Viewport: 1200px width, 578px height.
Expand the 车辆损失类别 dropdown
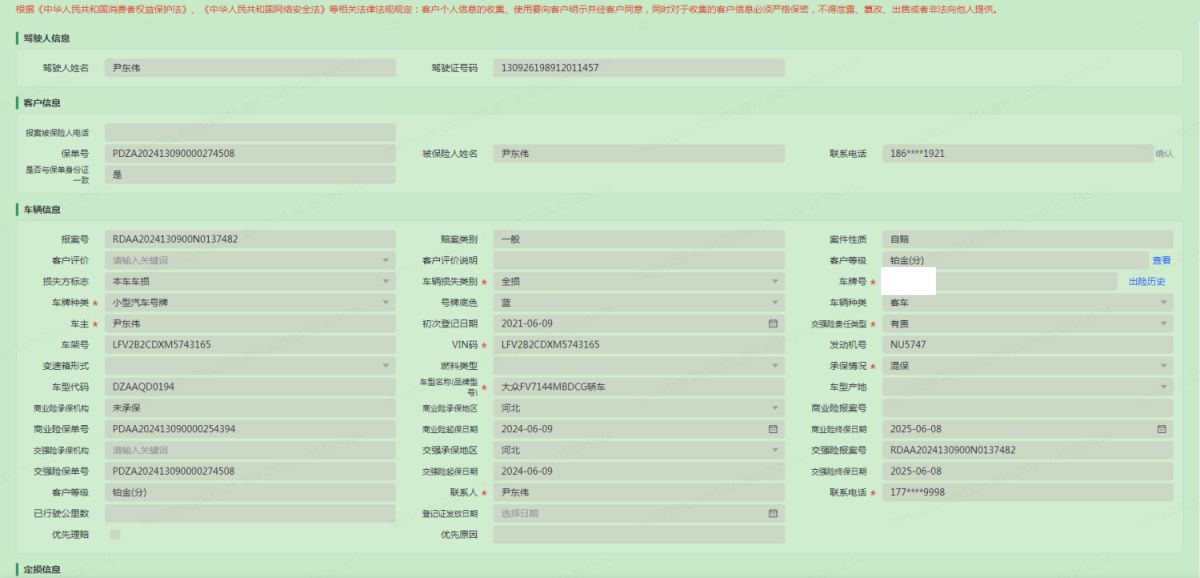(774, 281)
